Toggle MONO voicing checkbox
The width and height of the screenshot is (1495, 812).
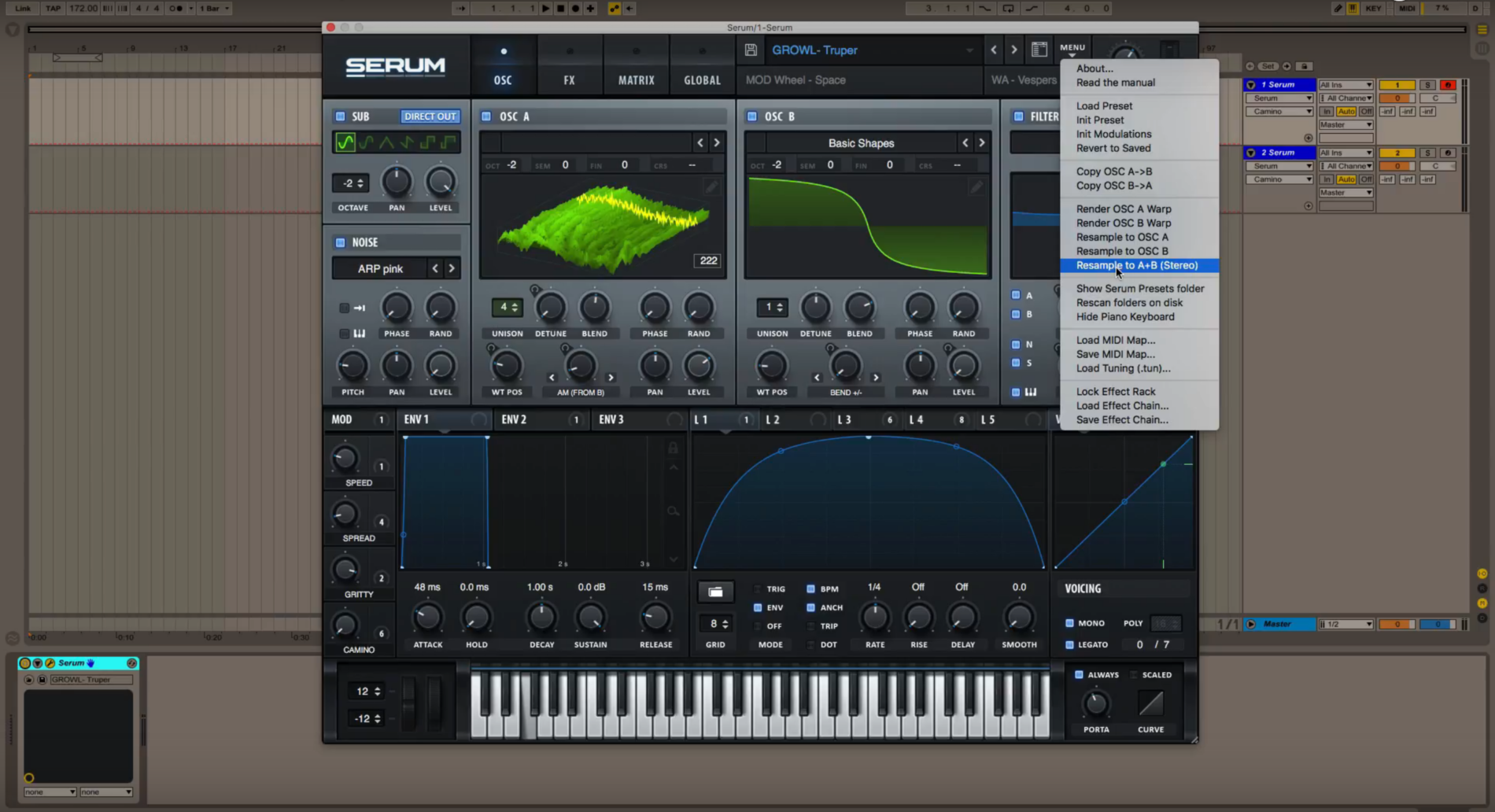[1069, 623]
